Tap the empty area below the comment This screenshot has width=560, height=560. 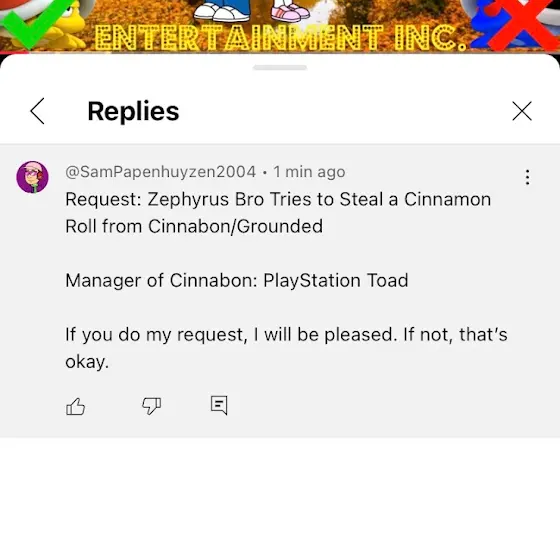[280, 499]
